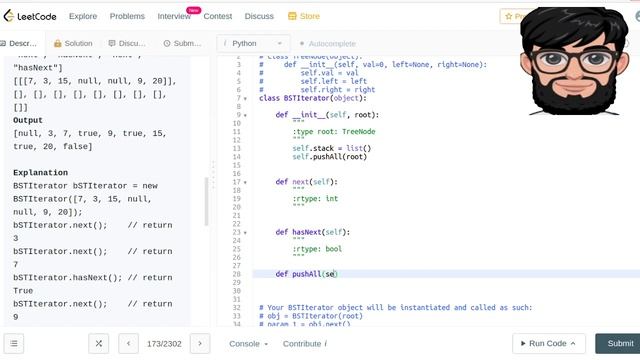Viewport: 640px width, 360px height.
Task: Click the description panel scrollbar
Action: [207, 202]
